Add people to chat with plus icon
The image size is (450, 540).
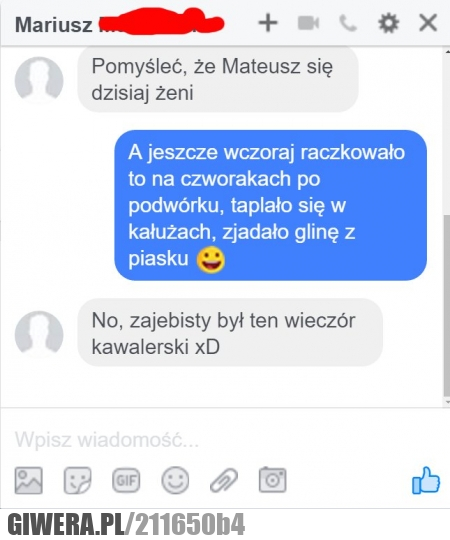[268, 23]
